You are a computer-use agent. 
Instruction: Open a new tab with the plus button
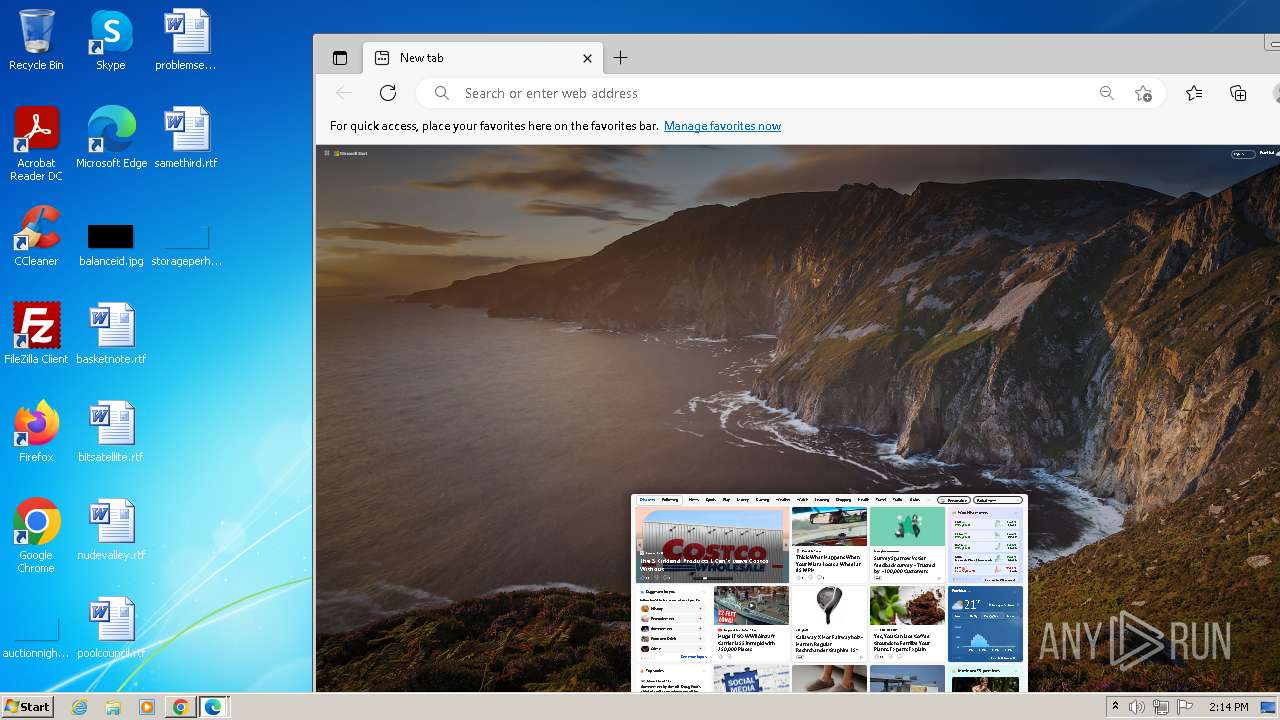tap(620, 58)
